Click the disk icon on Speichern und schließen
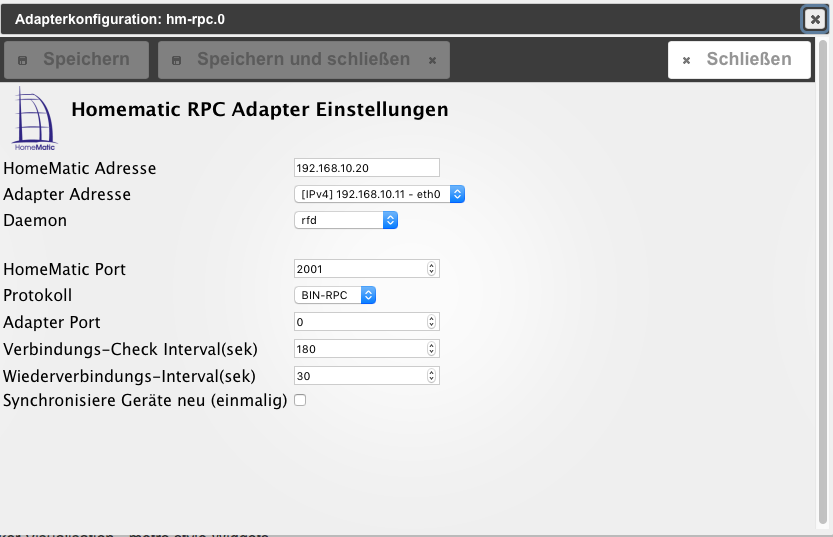Screen dimensions: 833x537 pos(177,60)
